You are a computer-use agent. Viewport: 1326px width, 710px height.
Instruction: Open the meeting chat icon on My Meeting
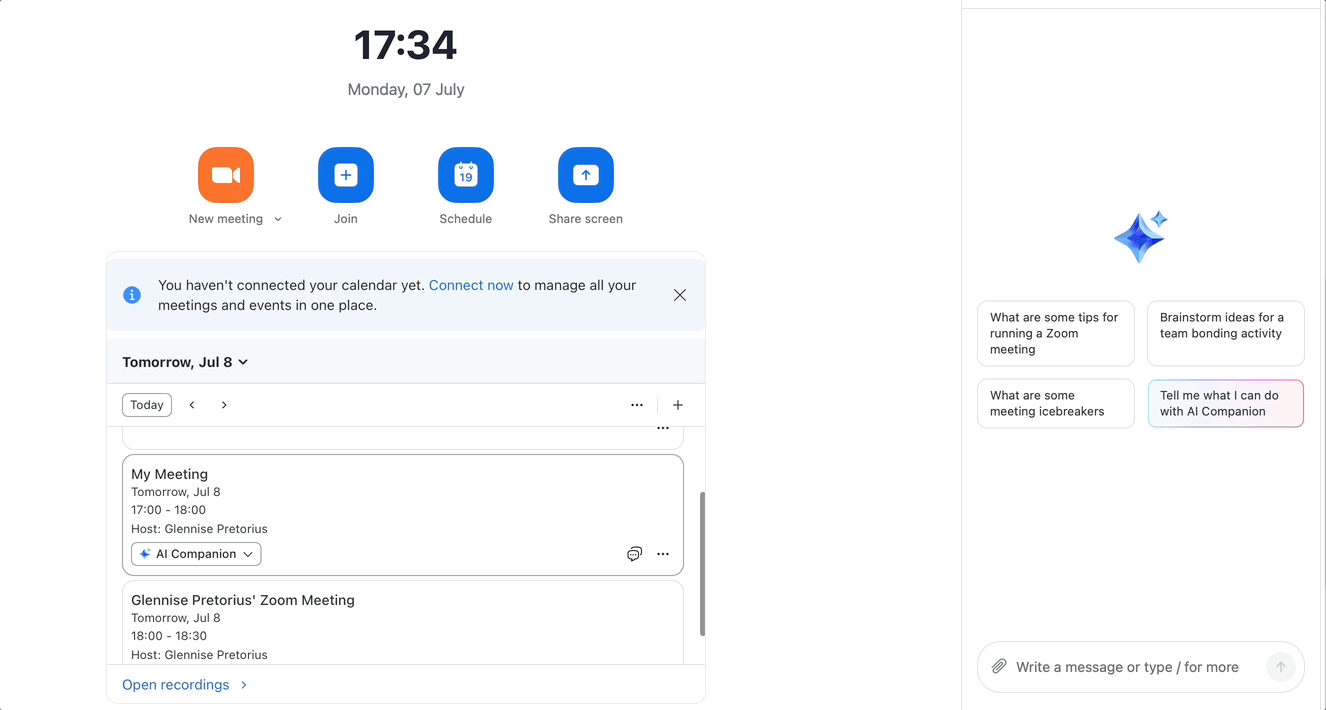(x=634, y=554)
